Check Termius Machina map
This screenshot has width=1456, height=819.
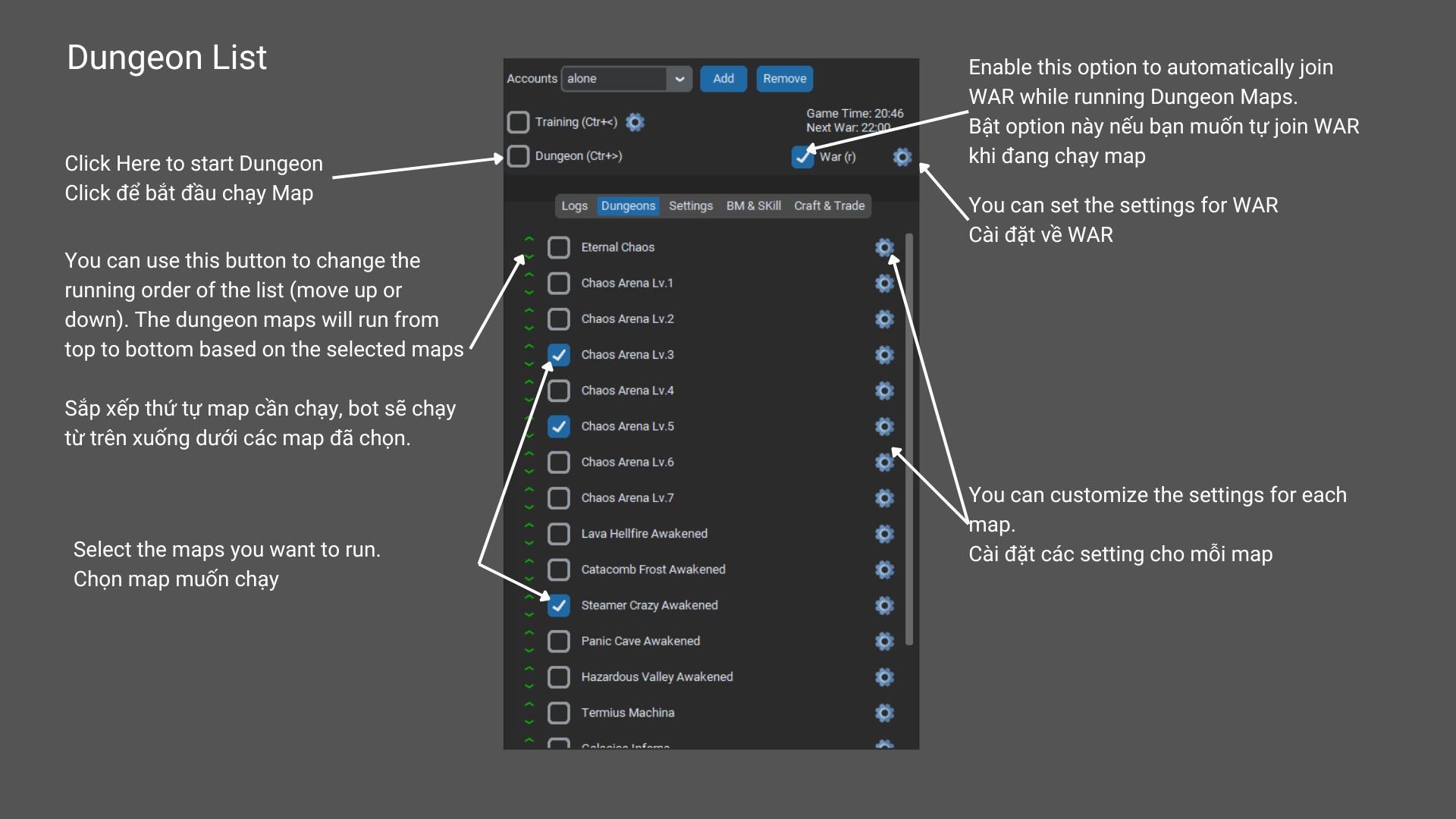point(559,713)
